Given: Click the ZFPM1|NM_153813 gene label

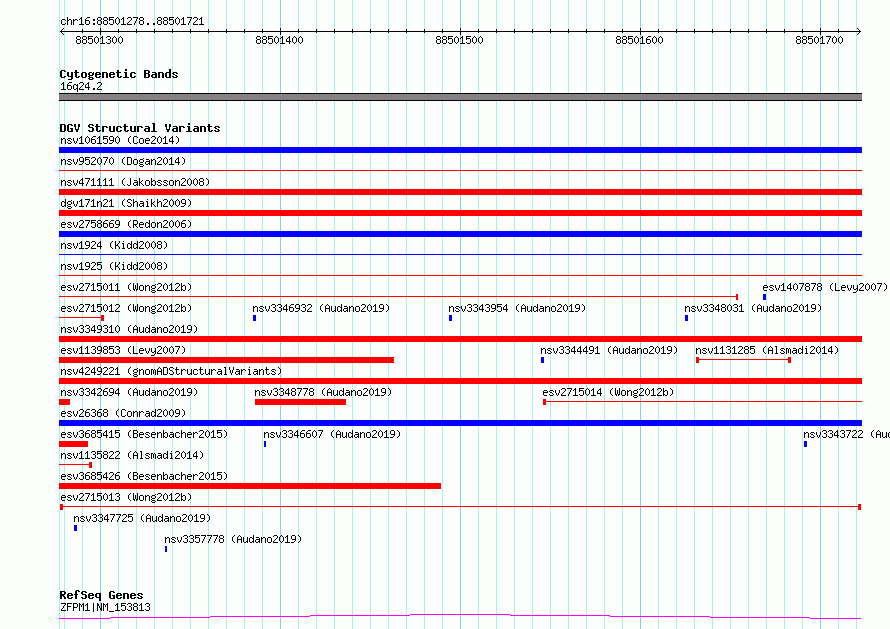Looking at the screenshot, I should pyautogui.click(x=106, y=607).
